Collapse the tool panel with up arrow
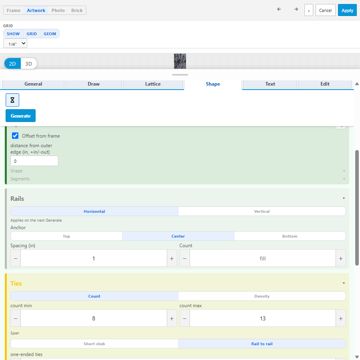 [x=357, y=84]
